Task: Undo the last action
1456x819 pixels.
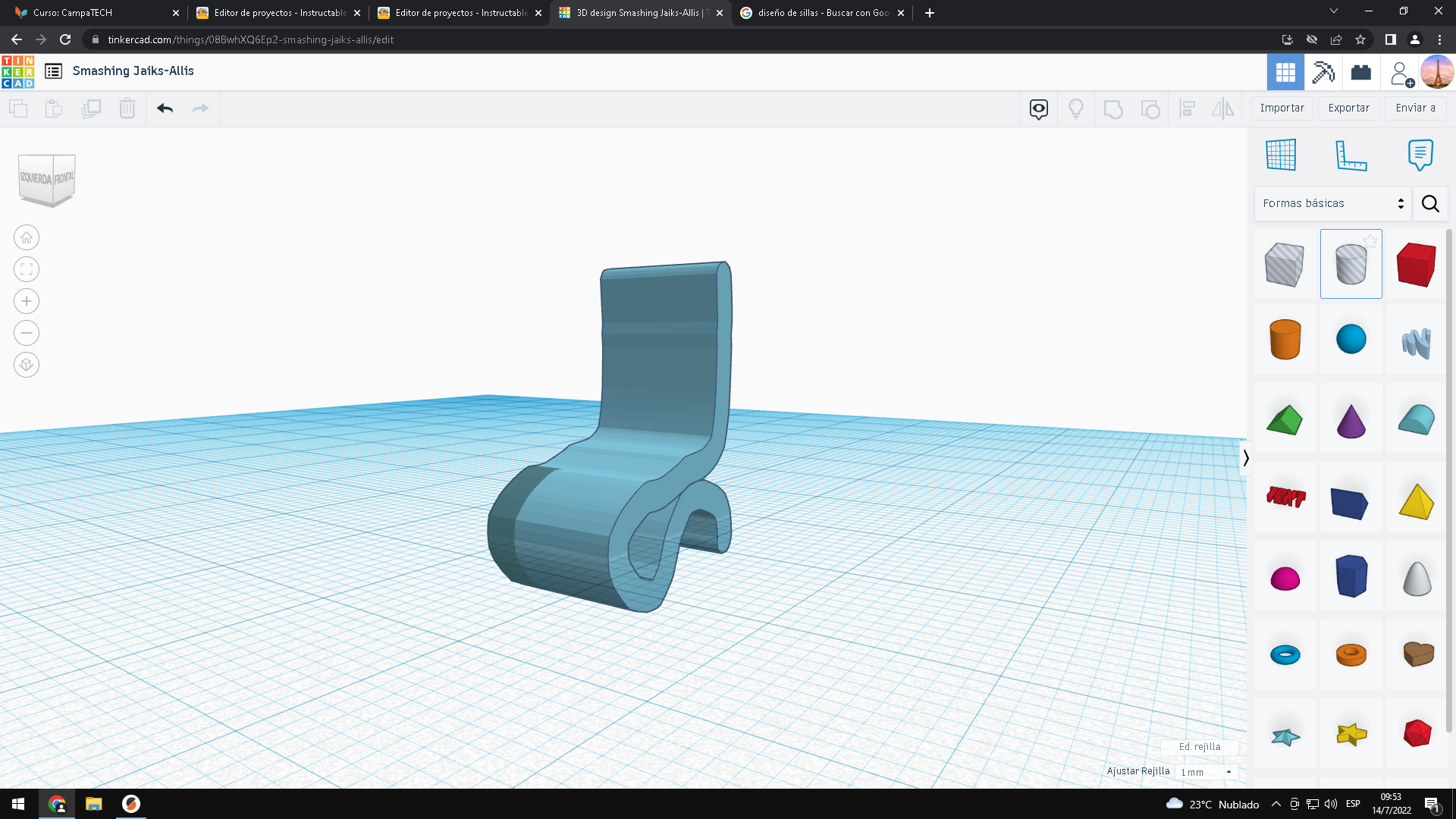Action: point(165,108)
